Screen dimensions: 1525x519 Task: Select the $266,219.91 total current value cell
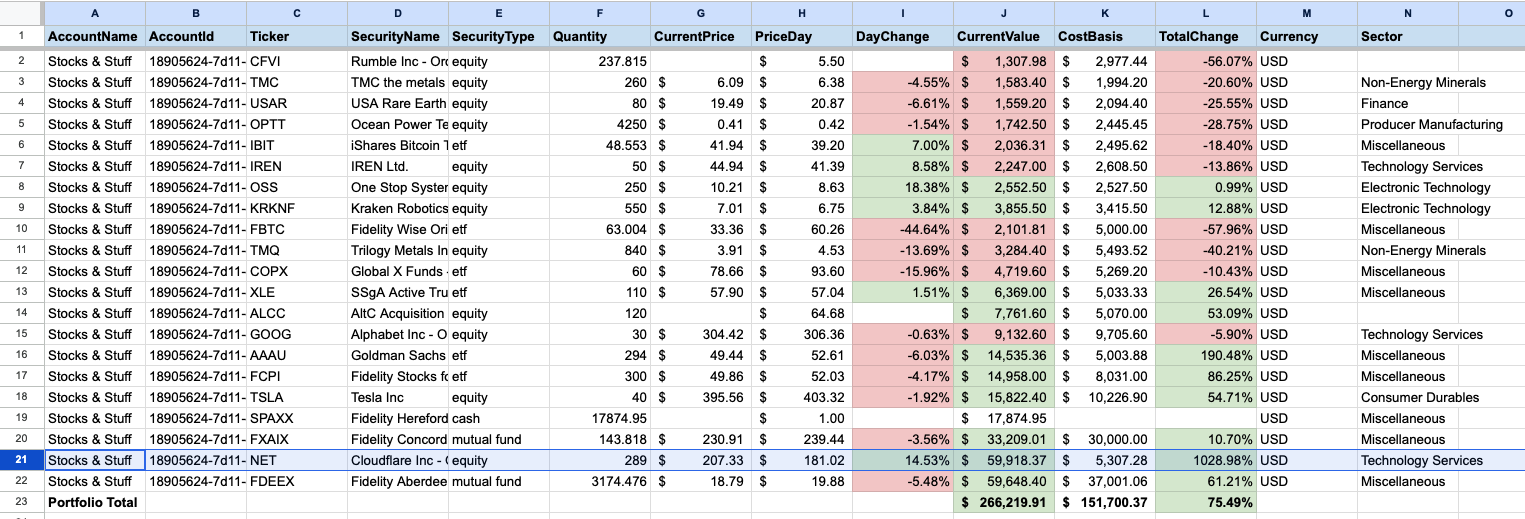(1004, 502)
